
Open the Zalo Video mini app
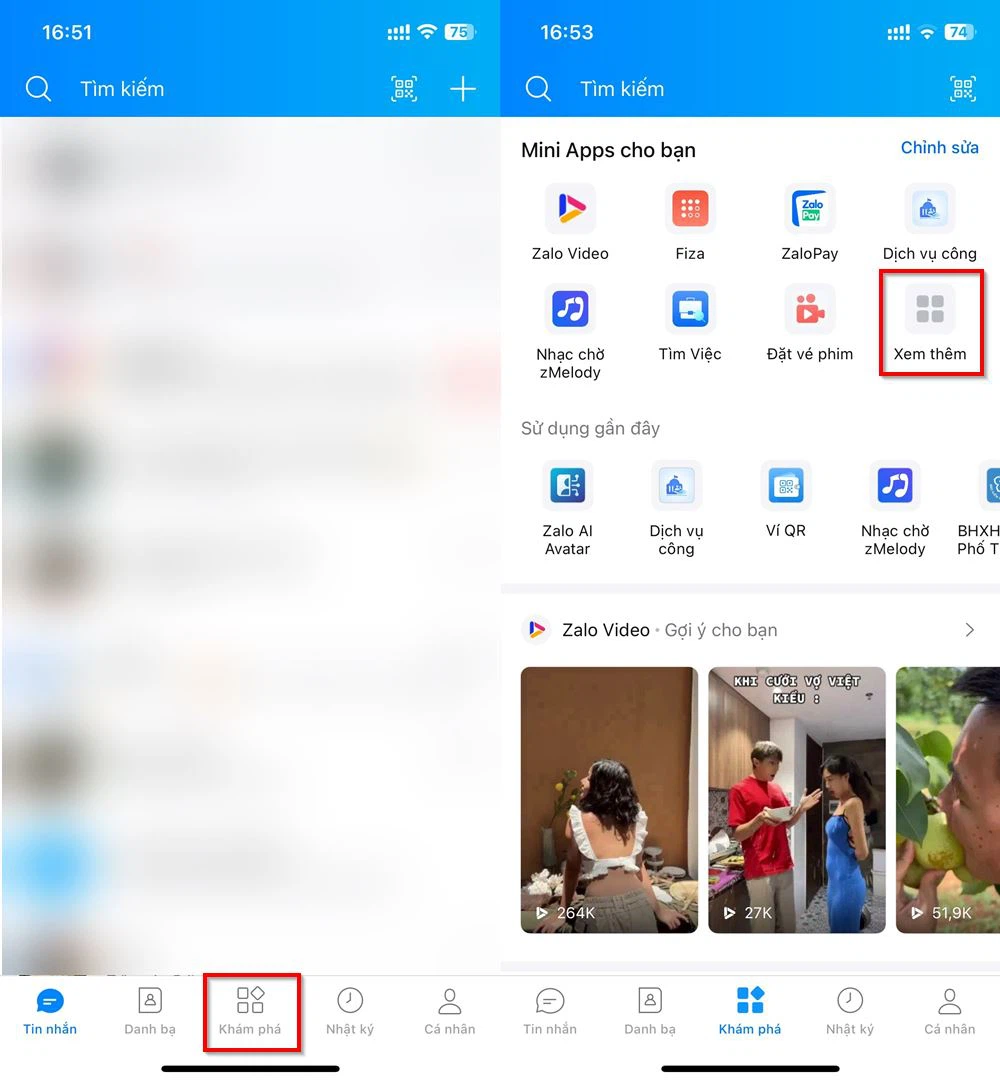[570, 210]
